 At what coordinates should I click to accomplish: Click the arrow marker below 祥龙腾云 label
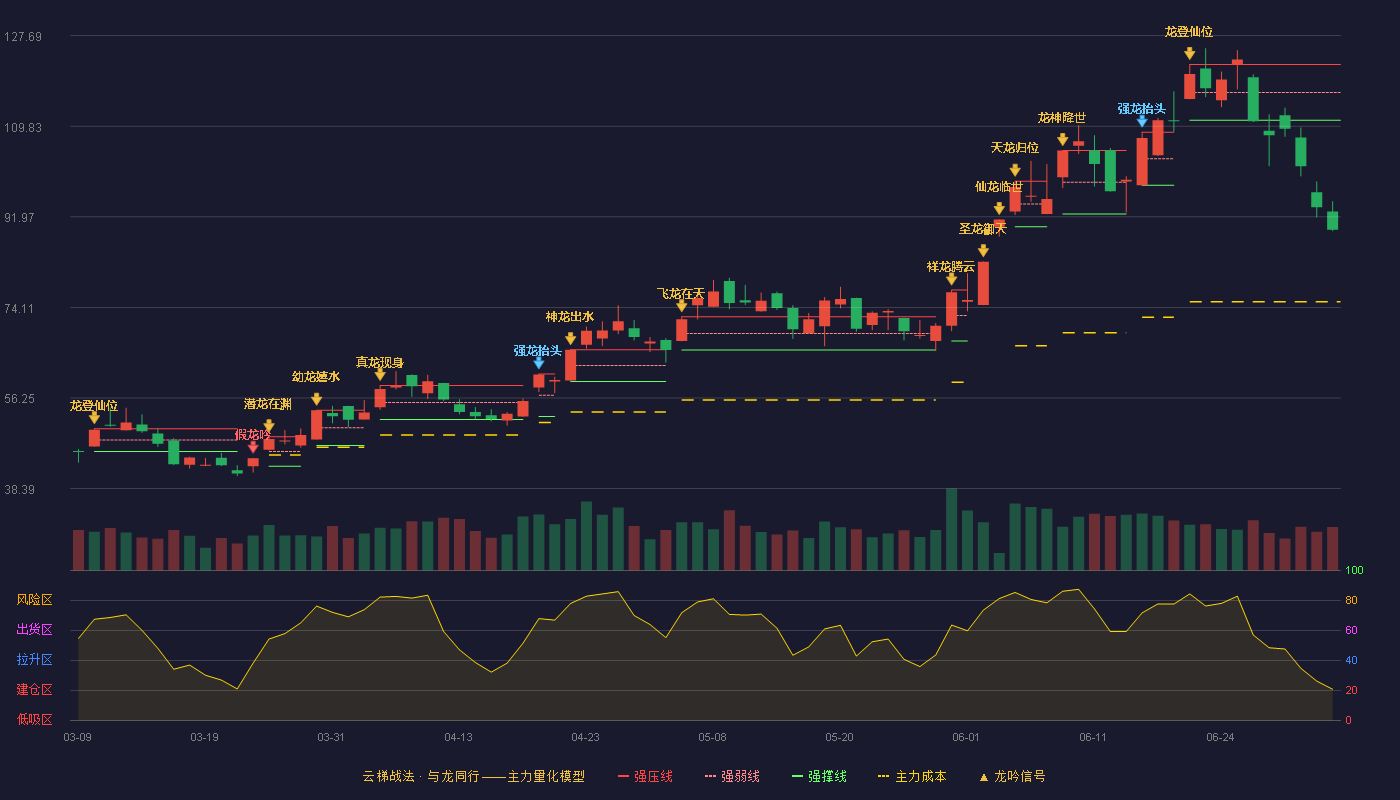coord(951,279)
